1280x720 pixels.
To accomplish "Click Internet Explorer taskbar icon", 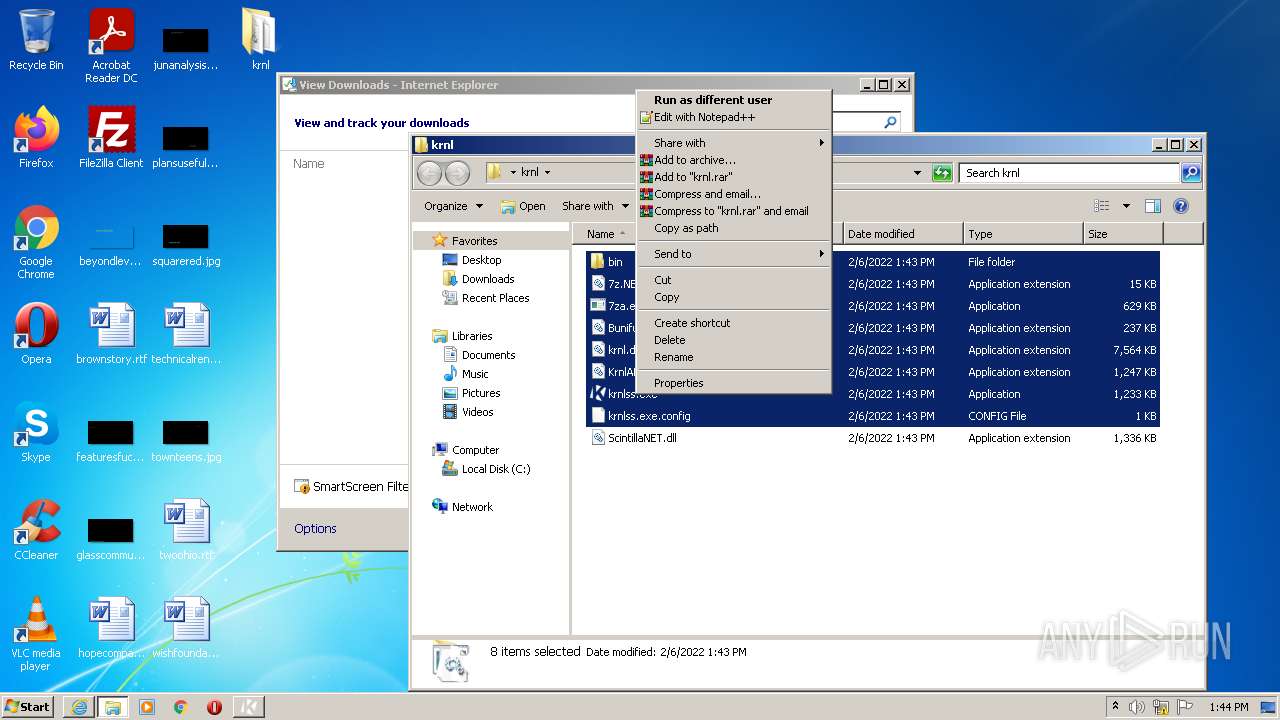I will (x=79, y=707).
